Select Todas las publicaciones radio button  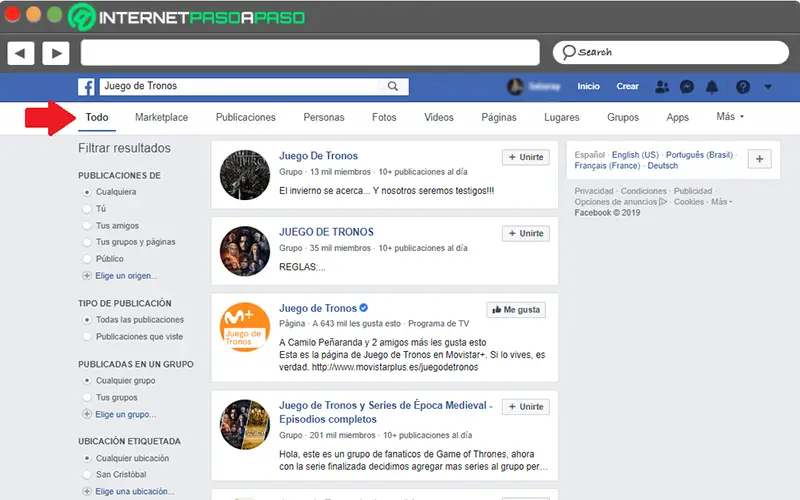(87, 320)
